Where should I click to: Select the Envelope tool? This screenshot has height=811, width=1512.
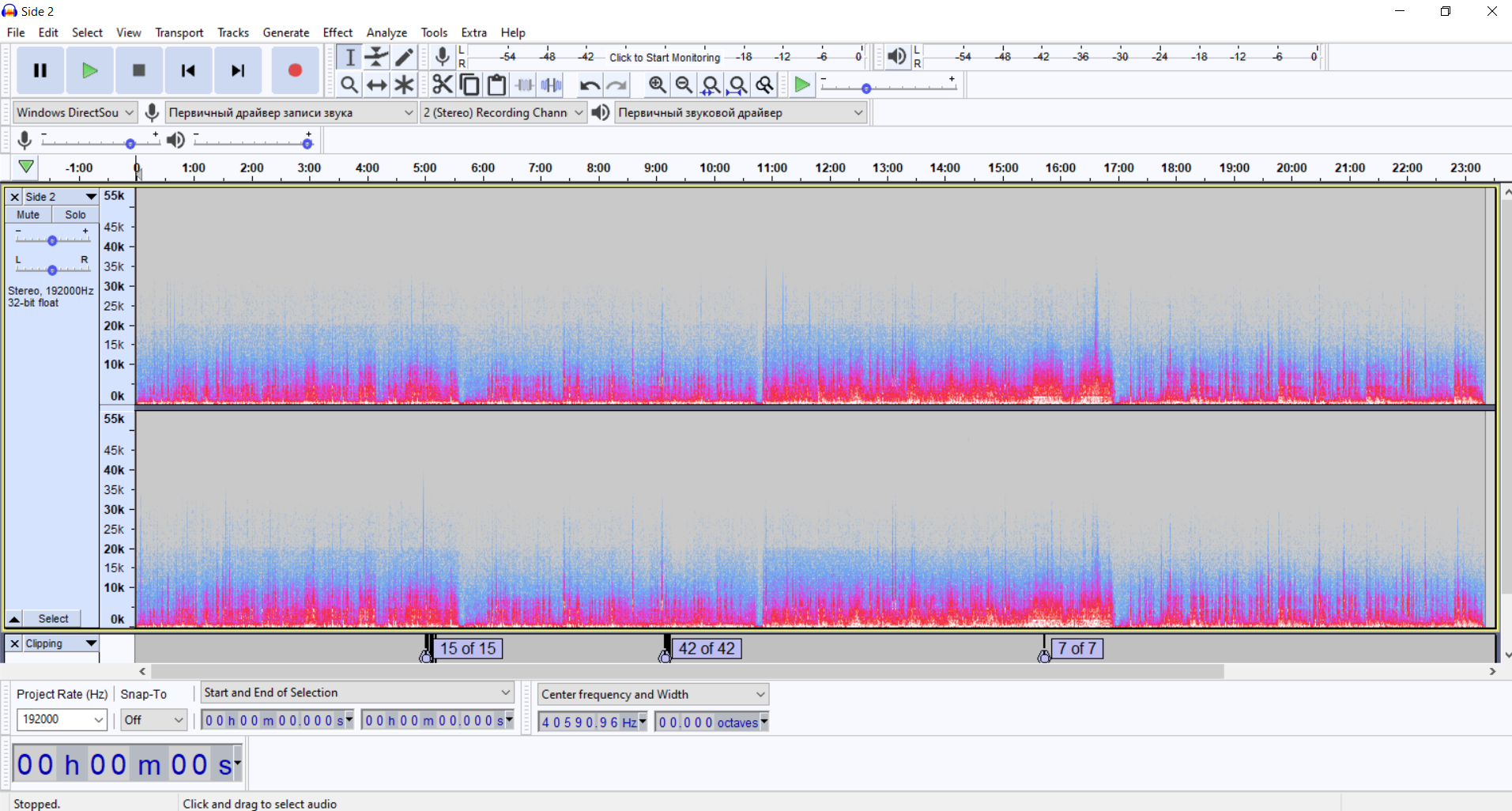tap(377, 57)
